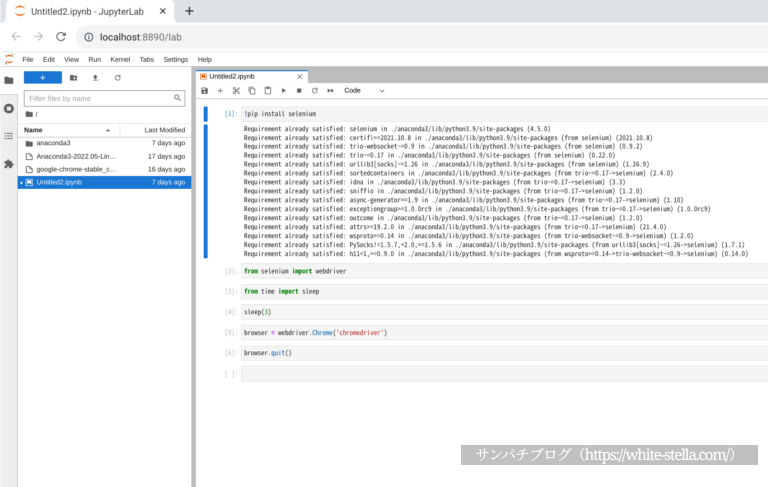Open the Tabs menu
Image resolution: width=768 pixels, height=487 pixels.
point(146,59)
